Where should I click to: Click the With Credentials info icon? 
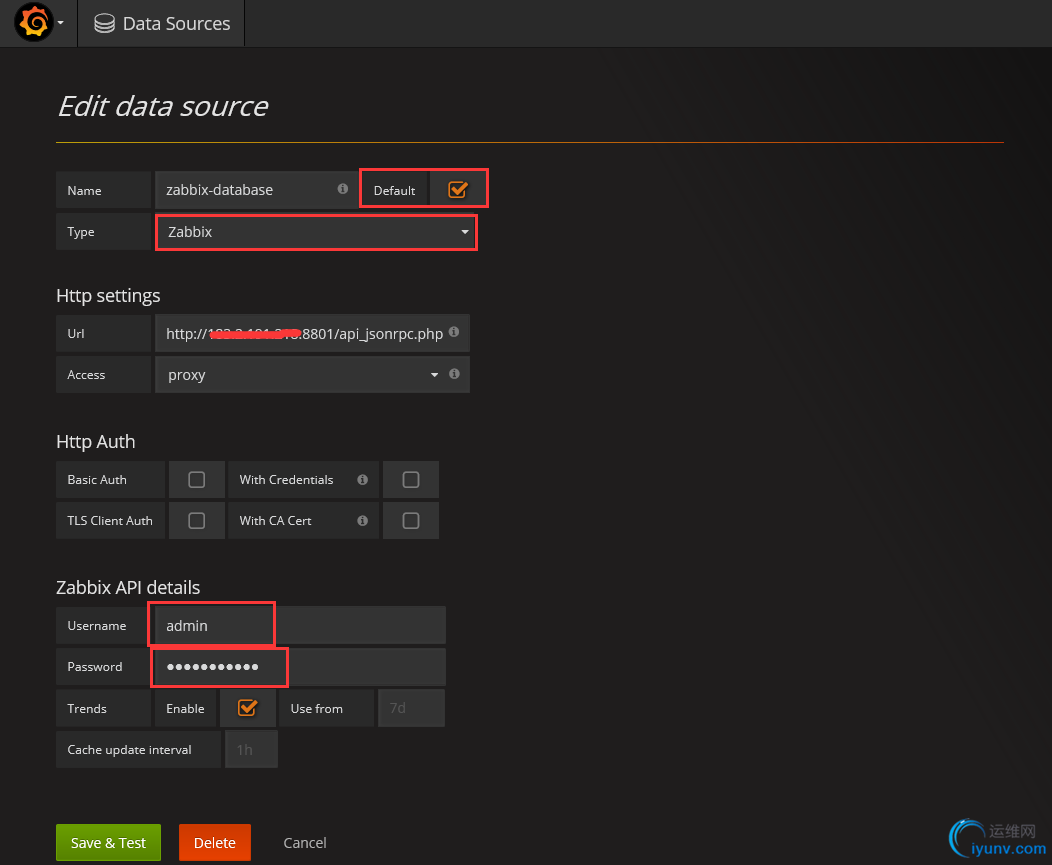click(x=362, y=479)
